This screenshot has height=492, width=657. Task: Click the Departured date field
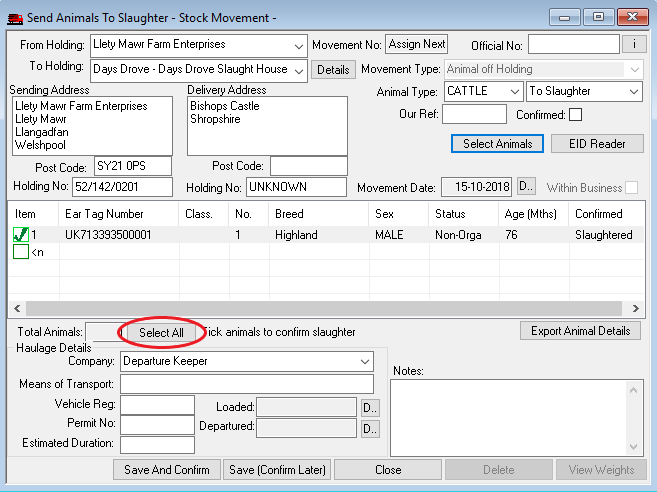(x=306, y=428)
